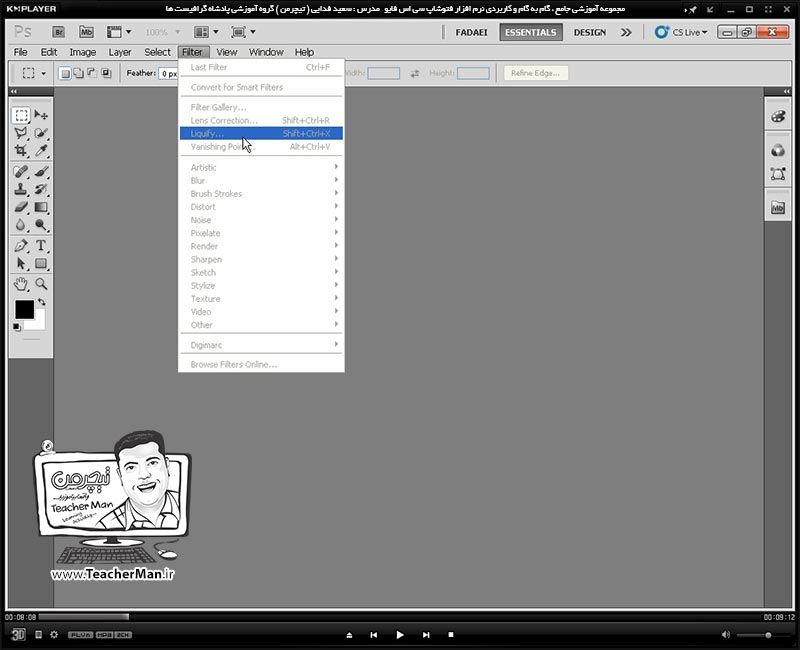Play the video in KMPlayer
Screen dimensions: 800x650
pyautogui.click(x=400, y=635)
